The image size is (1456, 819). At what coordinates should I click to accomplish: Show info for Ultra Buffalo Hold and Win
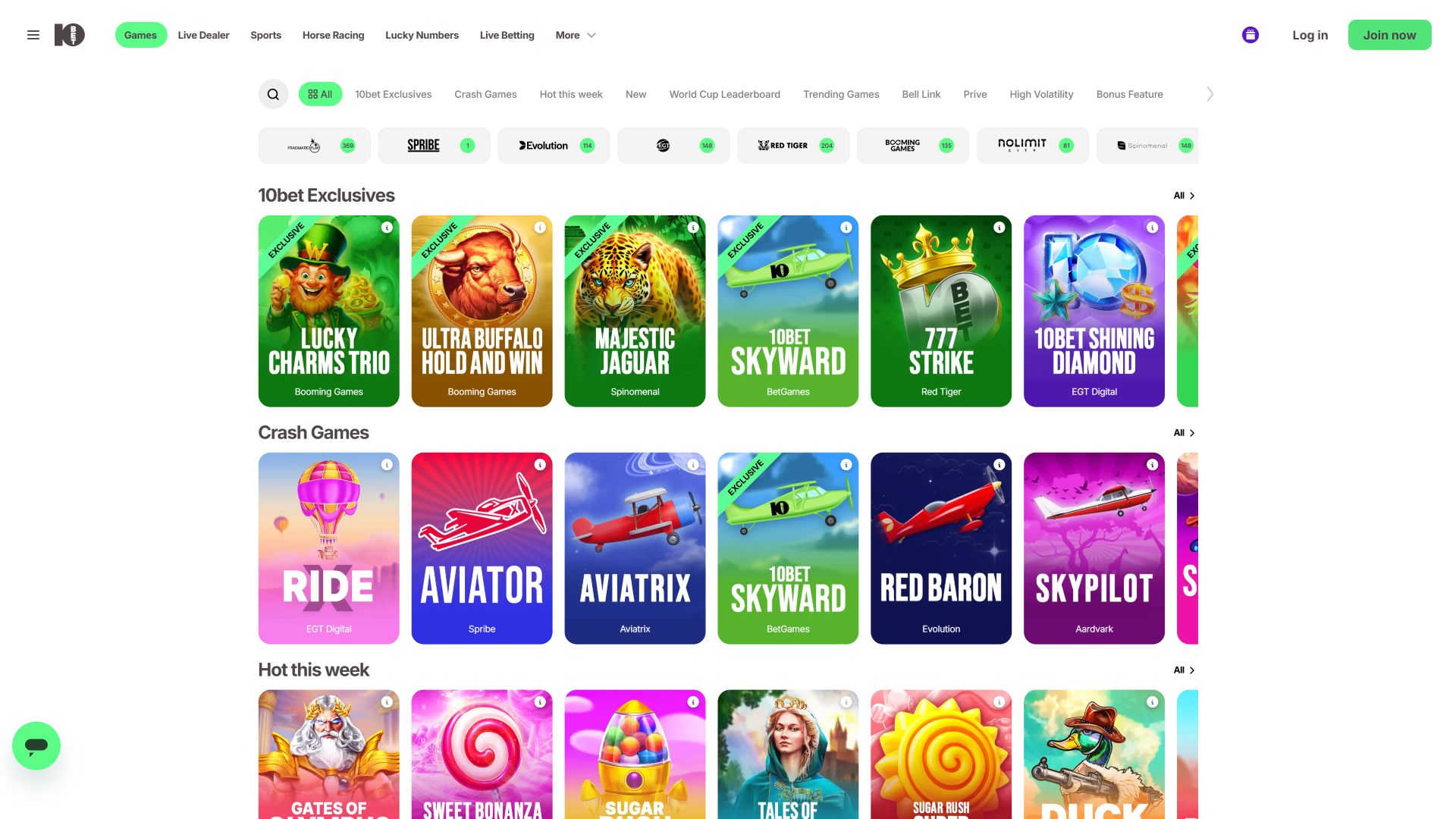point(540,227)
